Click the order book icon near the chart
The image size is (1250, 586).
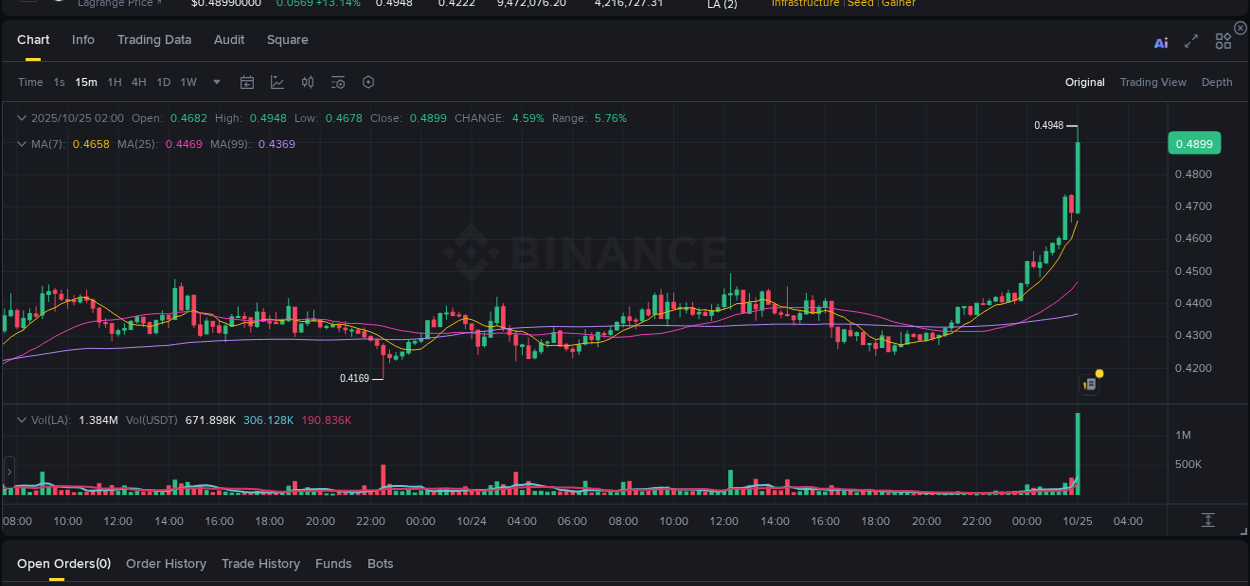click(x=1089, y=384)
